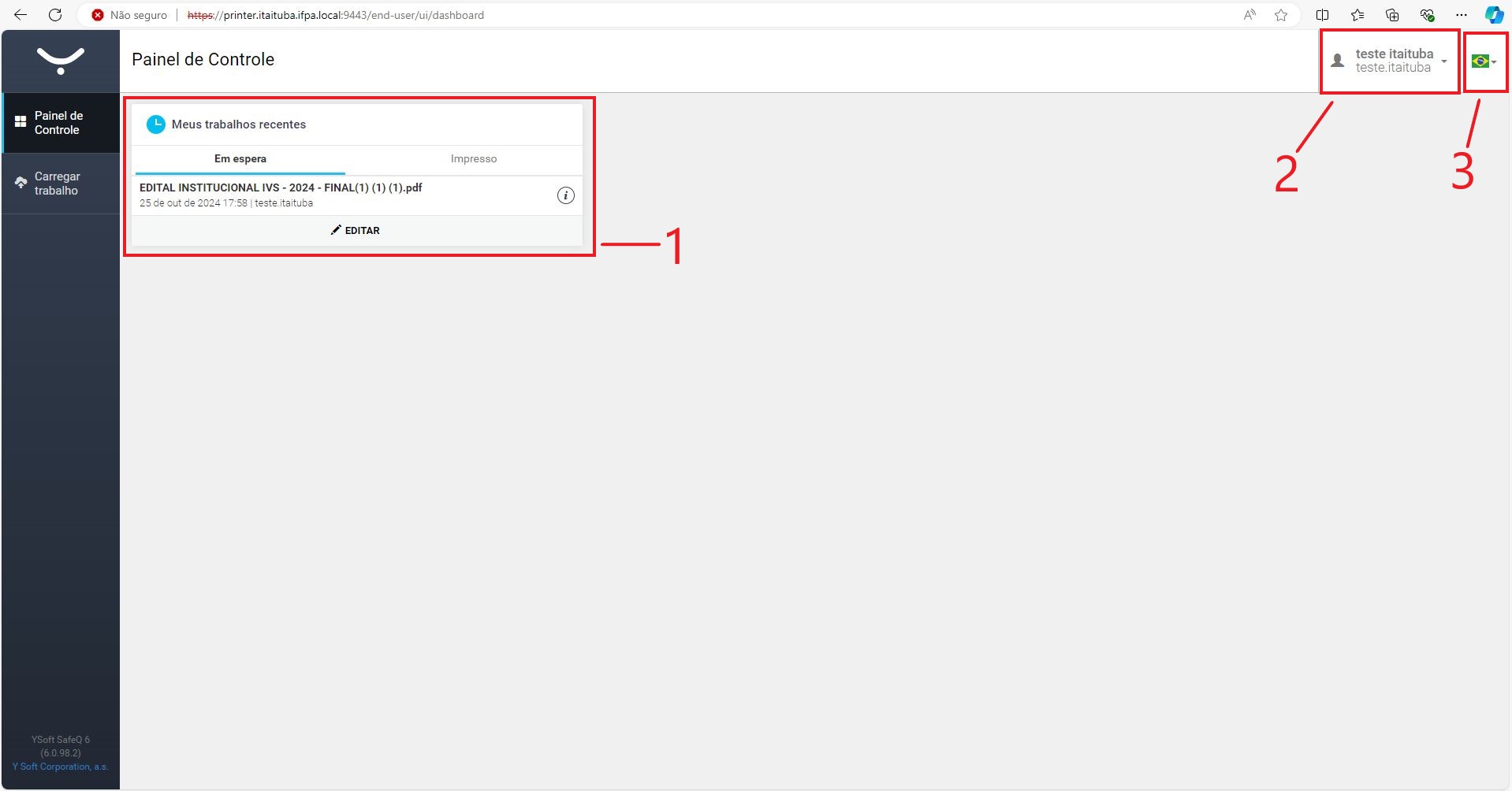This screenshot has width=1512, height=791.
Task: Click the cloud upload icon
Action: click(x=21, y=183)
